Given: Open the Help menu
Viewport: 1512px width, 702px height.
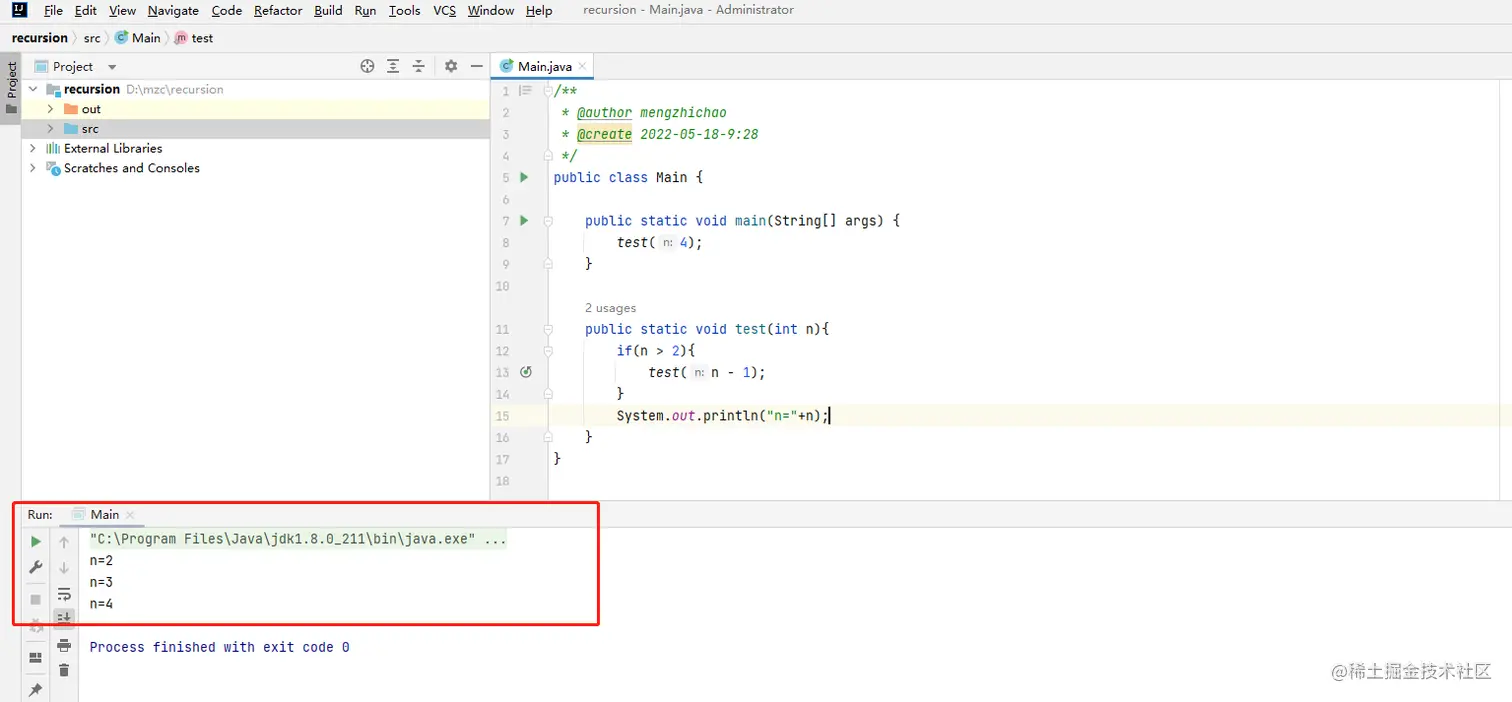Looking at the screenshot, I should coord(539,10).
